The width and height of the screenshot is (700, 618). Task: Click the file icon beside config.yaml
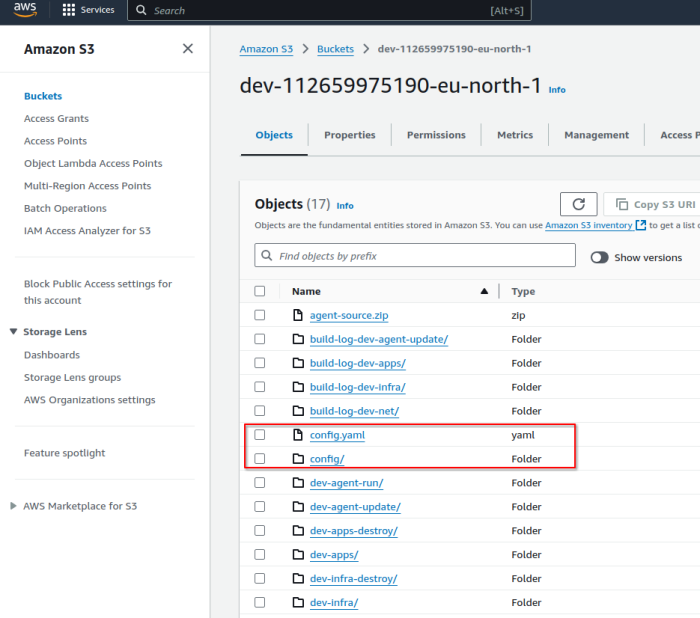(298, 434)
